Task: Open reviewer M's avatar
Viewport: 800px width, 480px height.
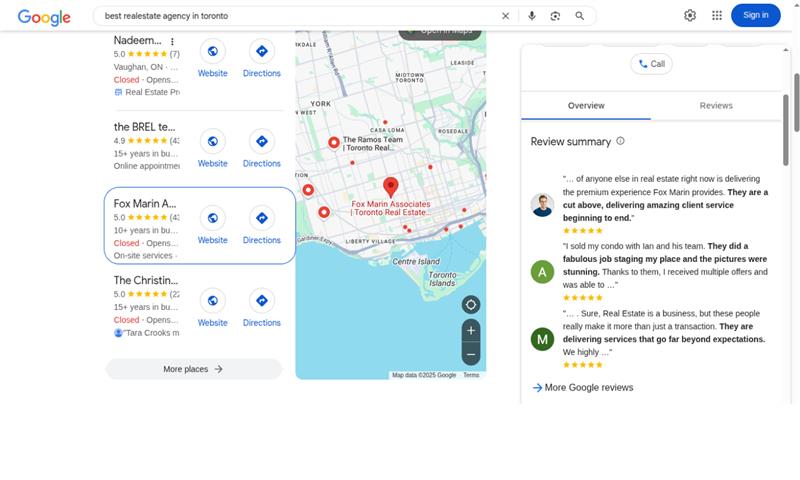Action: pos(542,339)
